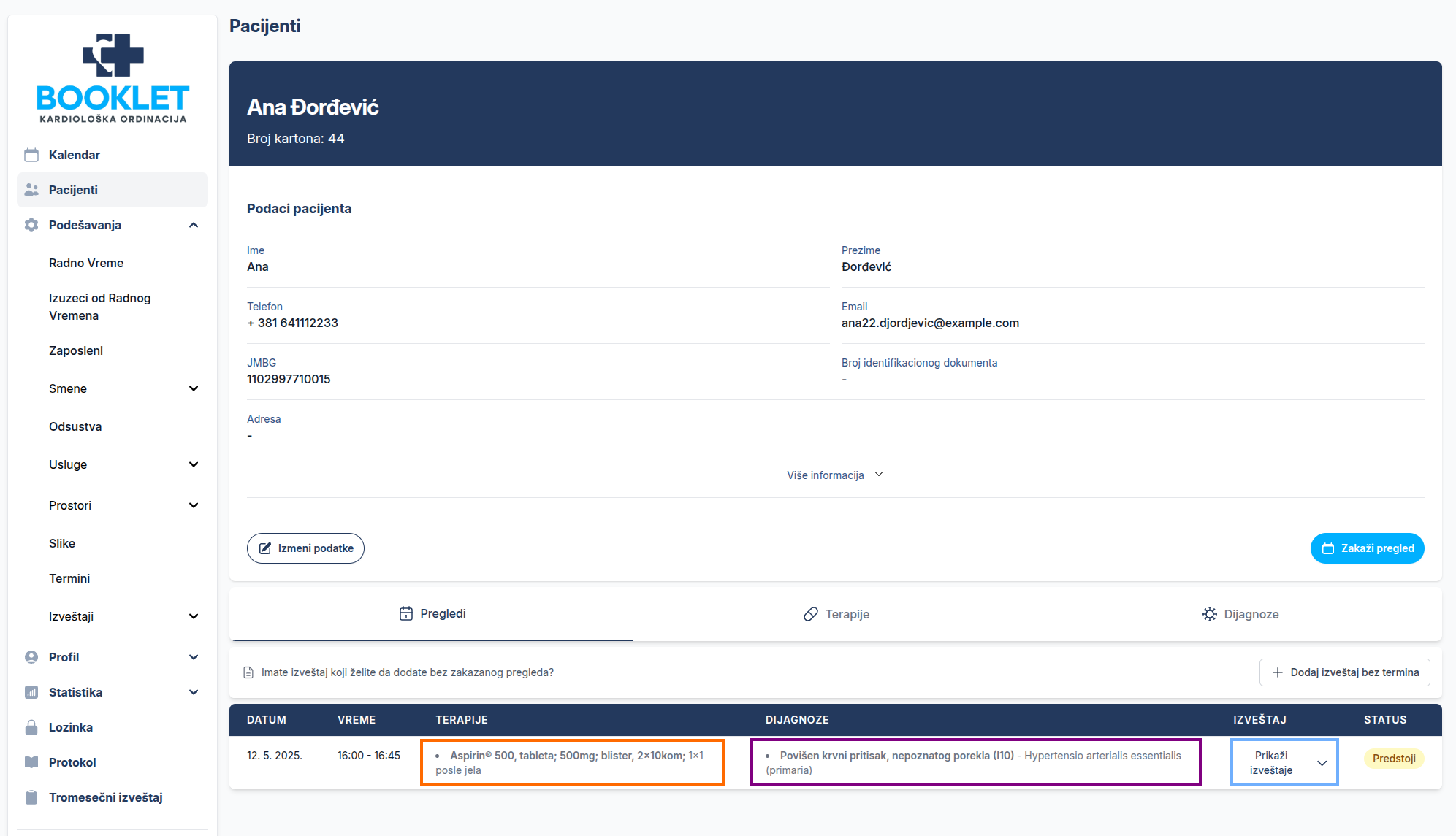1456x836 pixels.
Task: Click Dodaj izveštaj bez termina button
Action: (1344, 672)
